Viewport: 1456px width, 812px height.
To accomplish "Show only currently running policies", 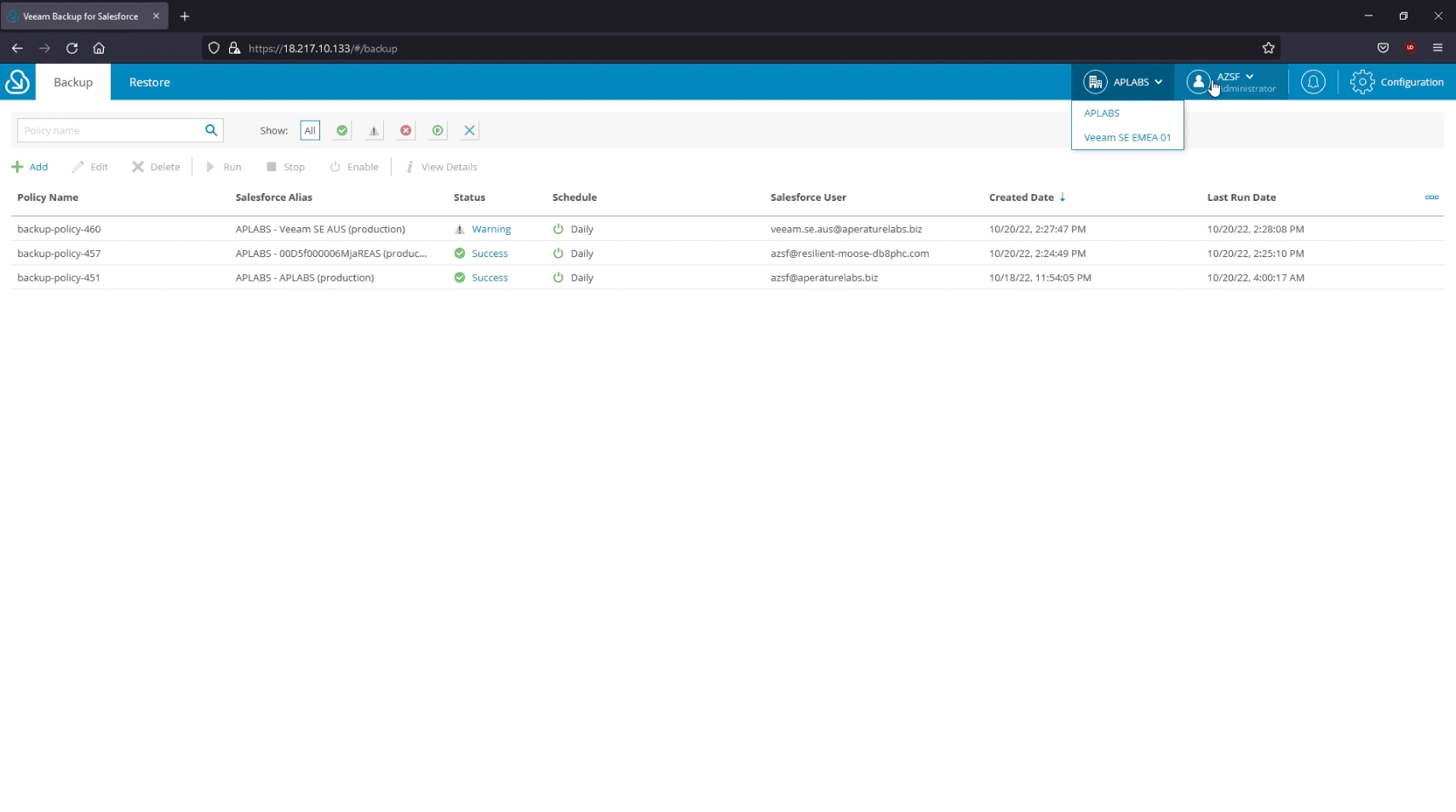I will (x=437, y=130).
